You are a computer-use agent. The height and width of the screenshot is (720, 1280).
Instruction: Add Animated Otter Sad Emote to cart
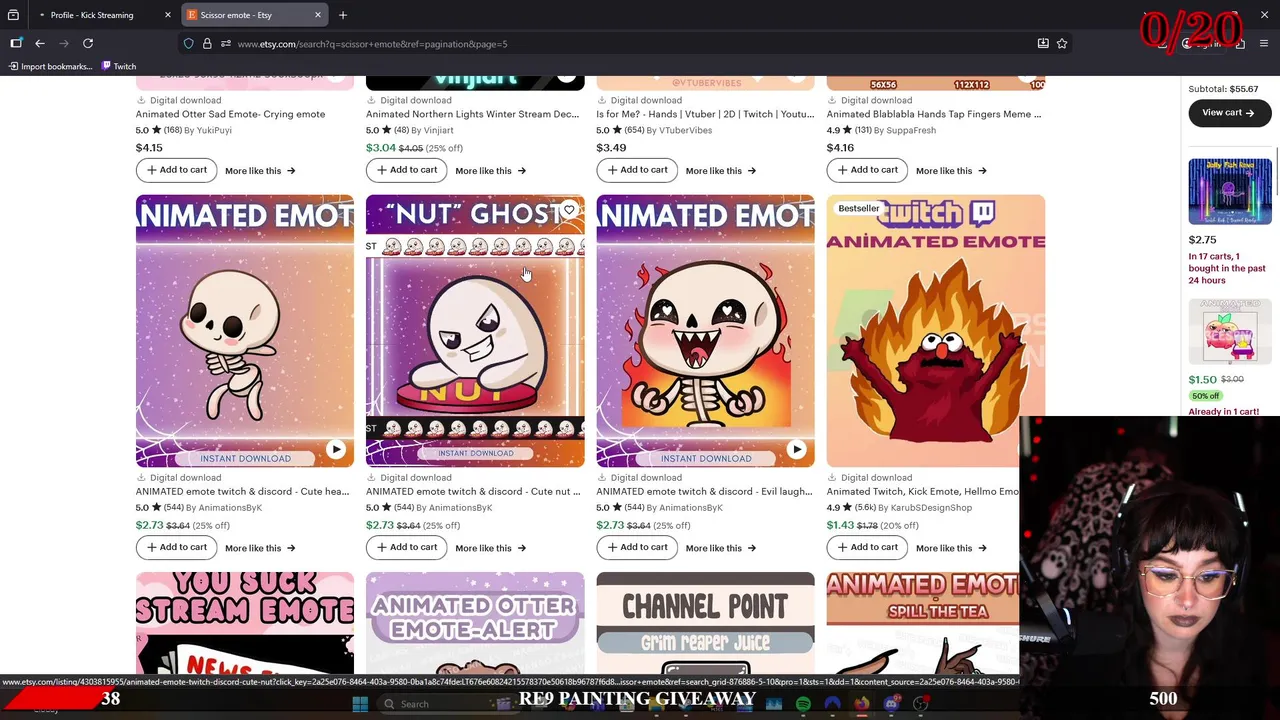click(176, 170)
